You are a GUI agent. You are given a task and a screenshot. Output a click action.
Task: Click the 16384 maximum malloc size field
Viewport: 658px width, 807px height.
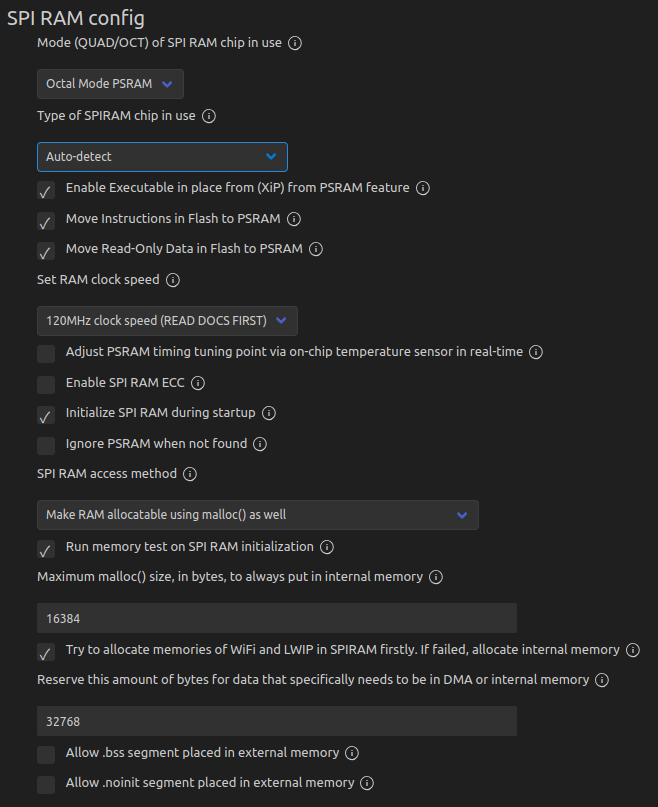(x=276, y=618)
